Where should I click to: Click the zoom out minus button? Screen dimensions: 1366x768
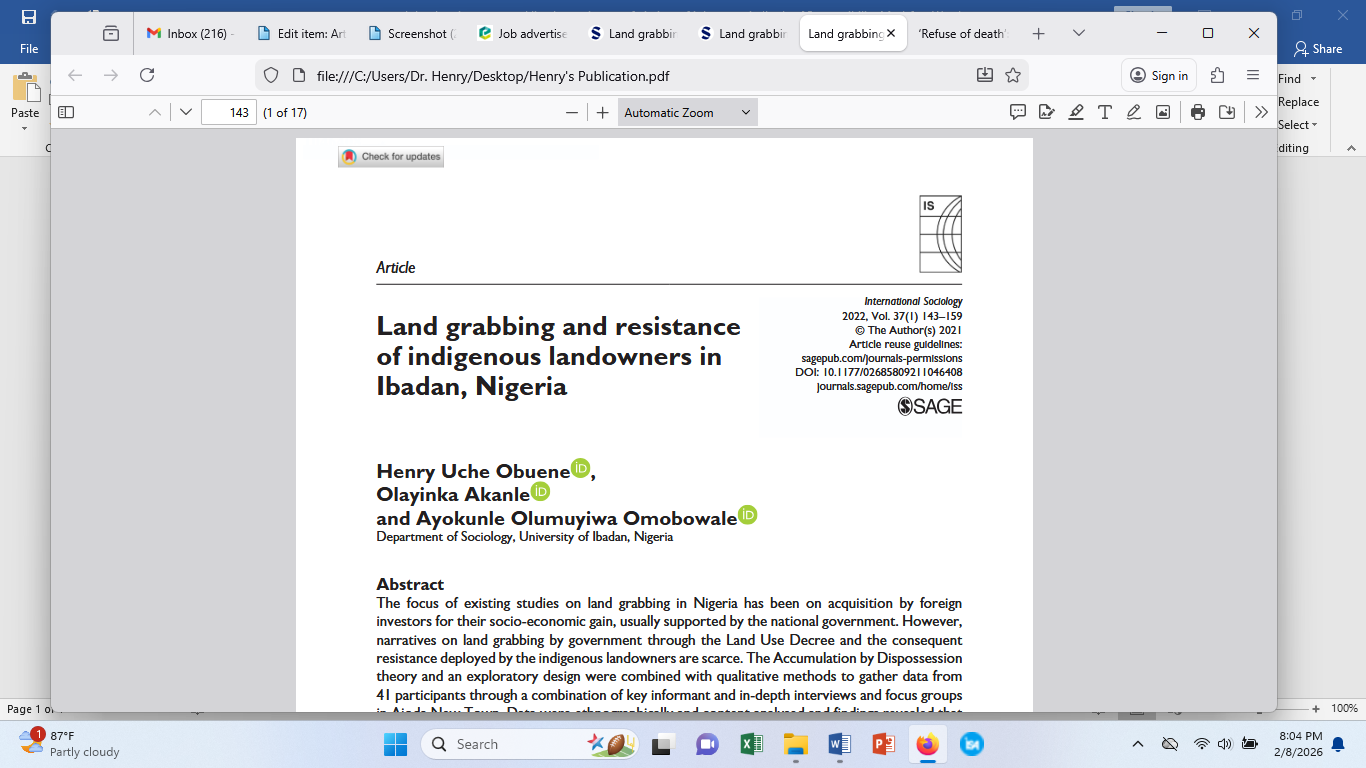click(x=572, y=113)
